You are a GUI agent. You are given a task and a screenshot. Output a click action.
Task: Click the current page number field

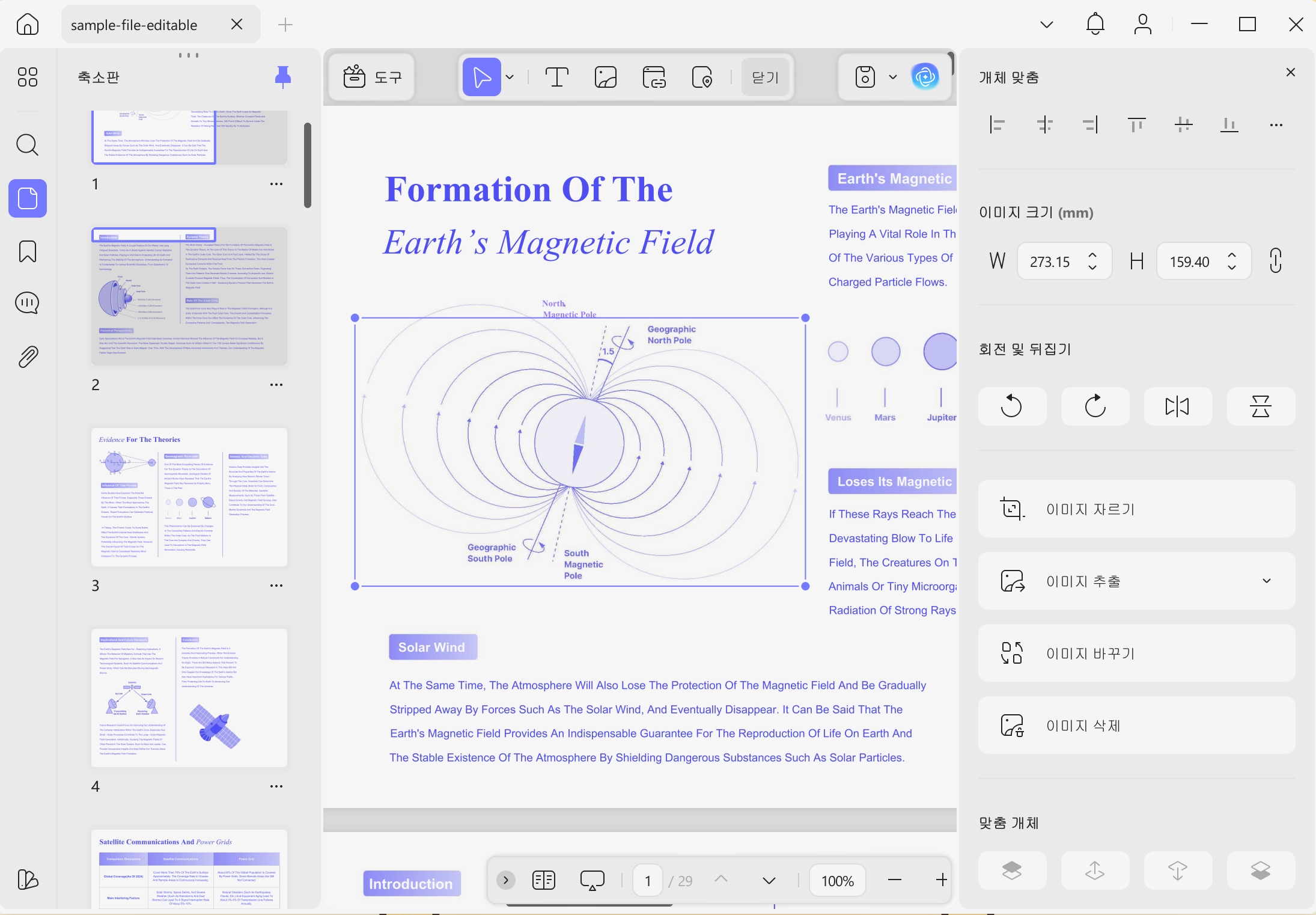pyautogui.click(x=648, y=881)
